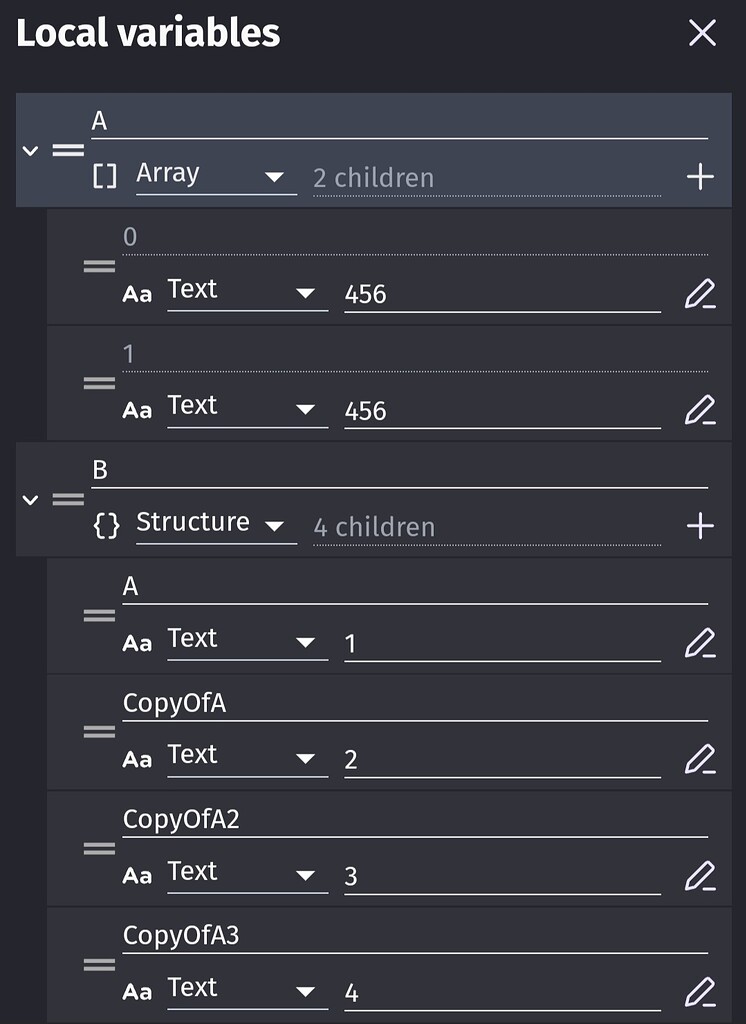Click the variable name field B
The height and width of the screenshot is (1024, 746).
tap(400, 472)
